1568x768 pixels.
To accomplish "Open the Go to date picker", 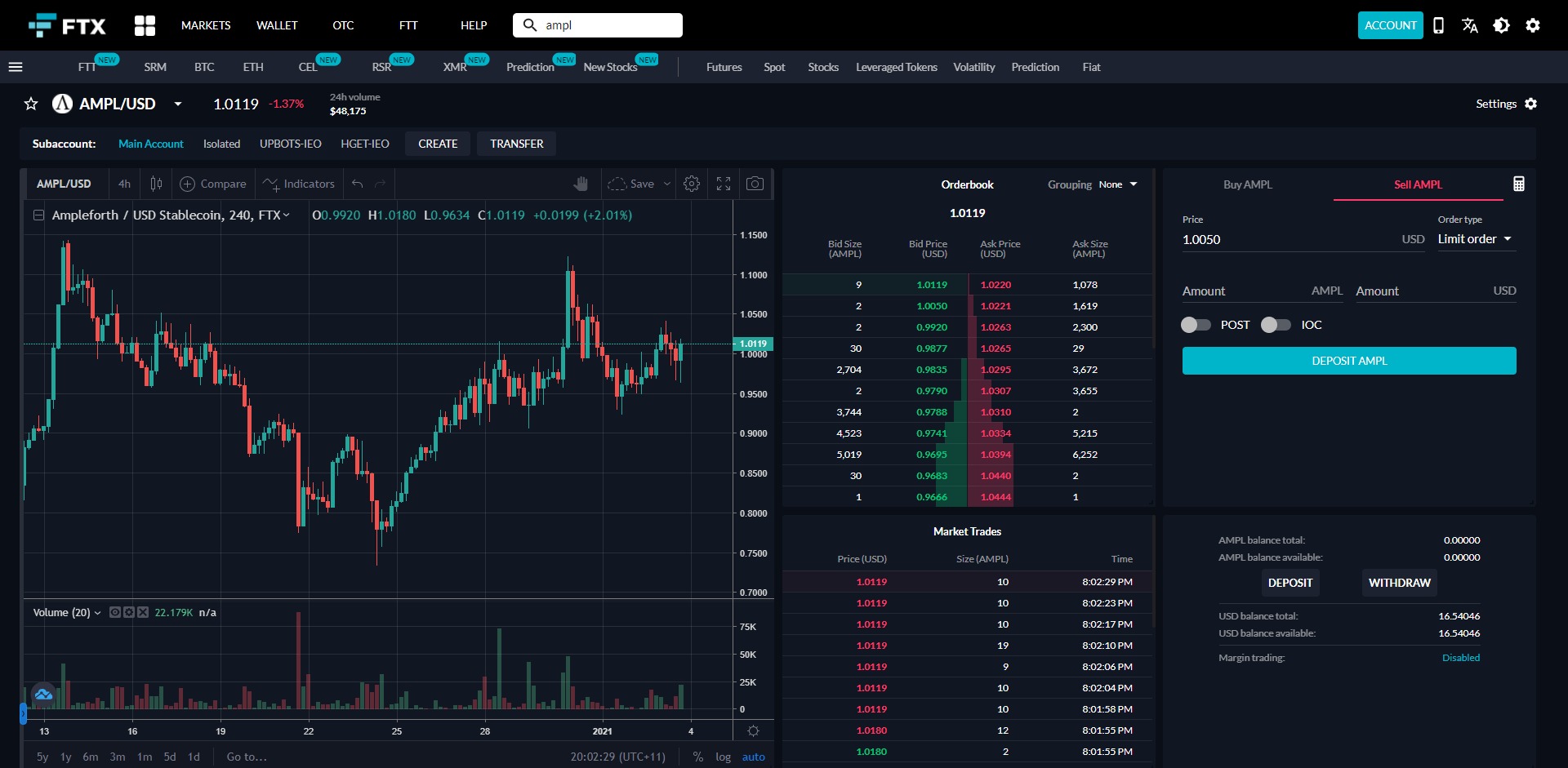I will pyautogui.click(x=247, y=757).
